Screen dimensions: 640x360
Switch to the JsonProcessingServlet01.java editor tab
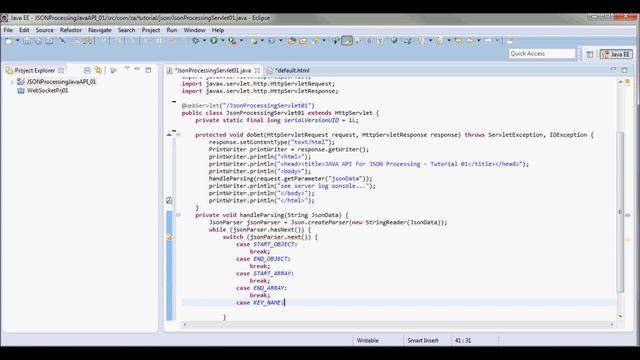(213, 70)
